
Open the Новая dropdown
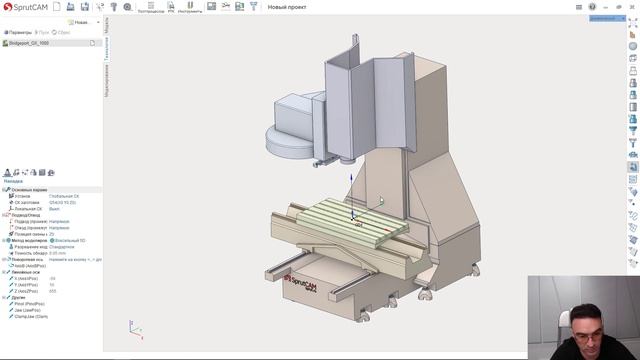pyautogui.click(x=84, y=22)
